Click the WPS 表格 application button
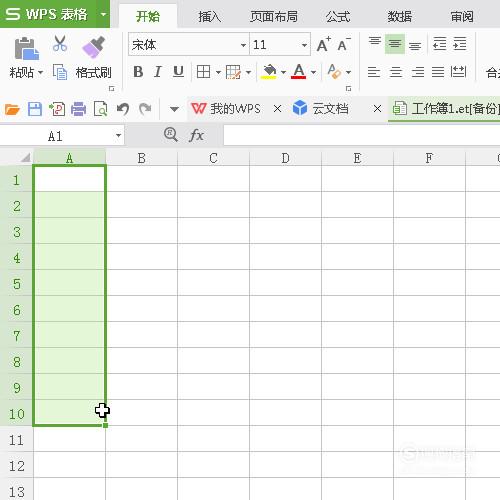 [x=47, y=14]
